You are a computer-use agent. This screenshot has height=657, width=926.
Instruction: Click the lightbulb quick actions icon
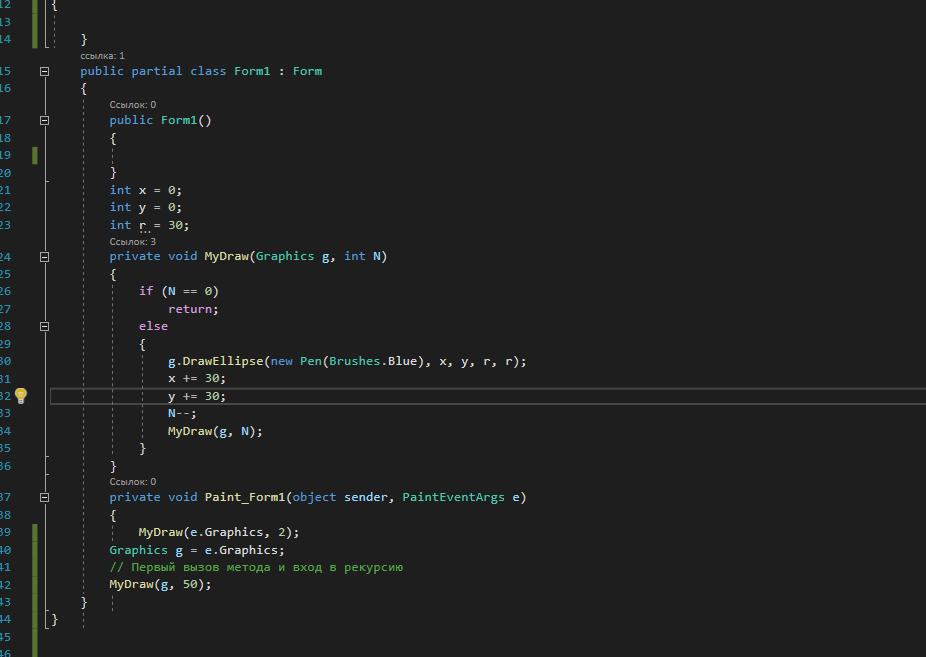(21, 395)
